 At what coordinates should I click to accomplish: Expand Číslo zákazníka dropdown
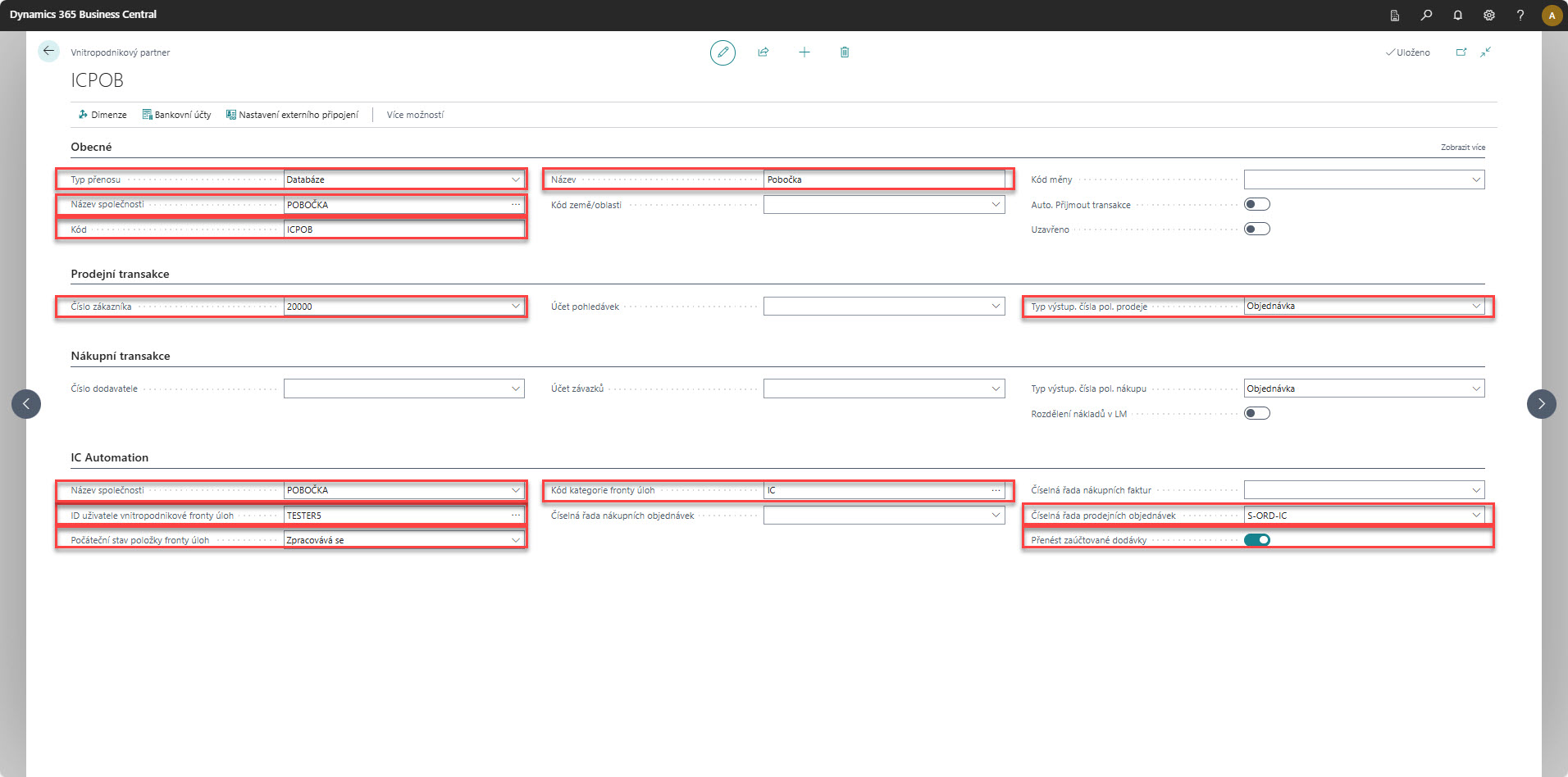[516, 306]
